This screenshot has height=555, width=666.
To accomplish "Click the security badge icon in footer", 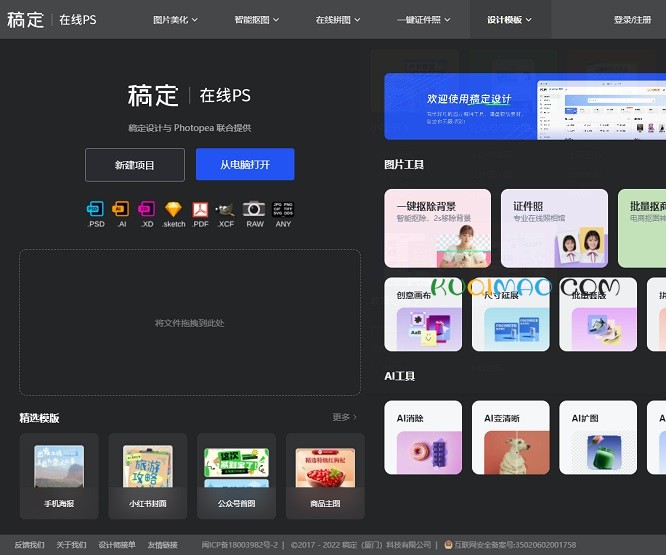I will pos(448,545).
